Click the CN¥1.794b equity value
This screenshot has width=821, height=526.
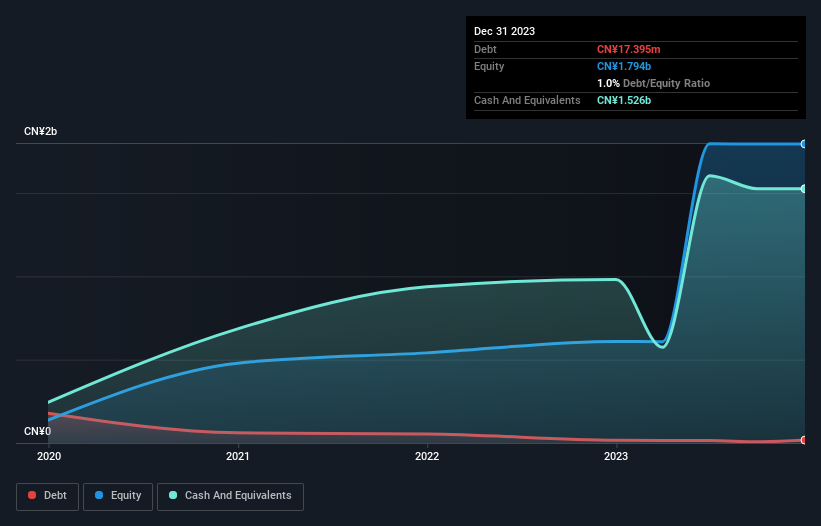[x=624, y=66]
